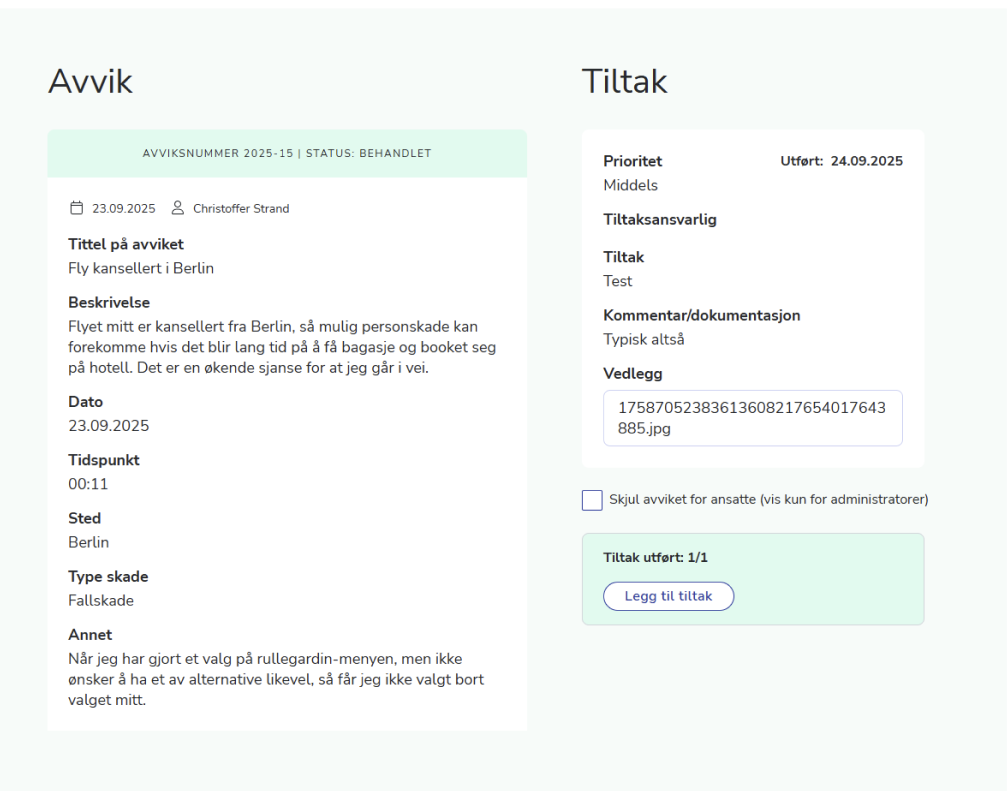This screenshot has height=791, width=1008.
Task: Click the Avviksnummer 2025-15 status banner
Action: 287,154
